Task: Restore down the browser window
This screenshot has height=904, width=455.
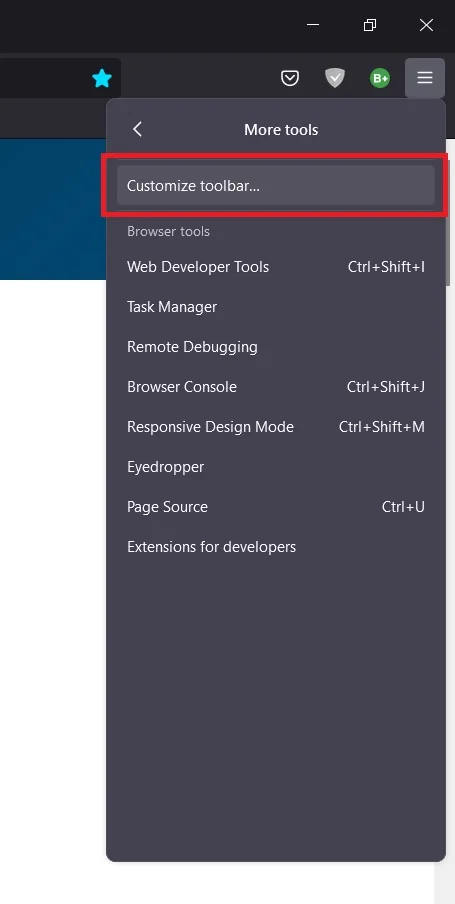Action: 370,25
